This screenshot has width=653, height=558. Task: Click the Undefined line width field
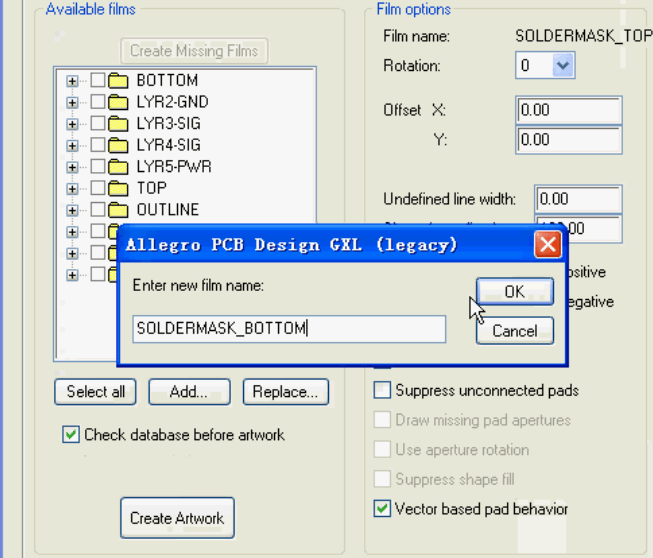(578, 199)
